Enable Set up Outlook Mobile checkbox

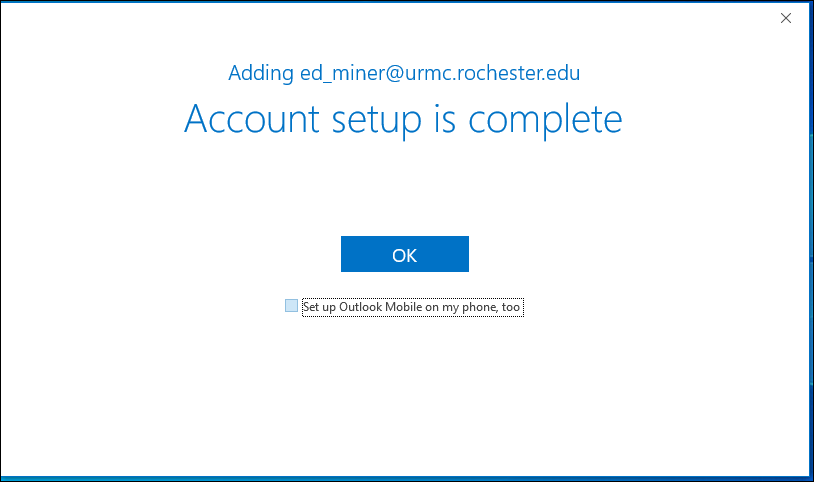pos(291,306)
